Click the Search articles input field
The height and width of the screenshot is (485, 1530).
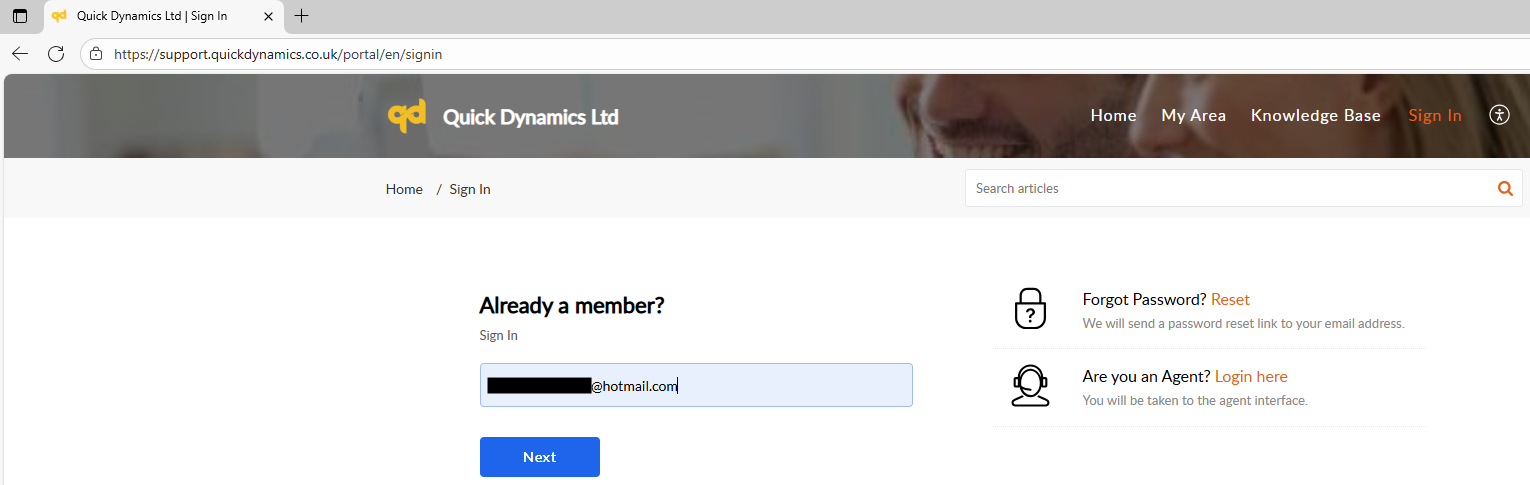pyautogui.click(x=1230, y=188)
